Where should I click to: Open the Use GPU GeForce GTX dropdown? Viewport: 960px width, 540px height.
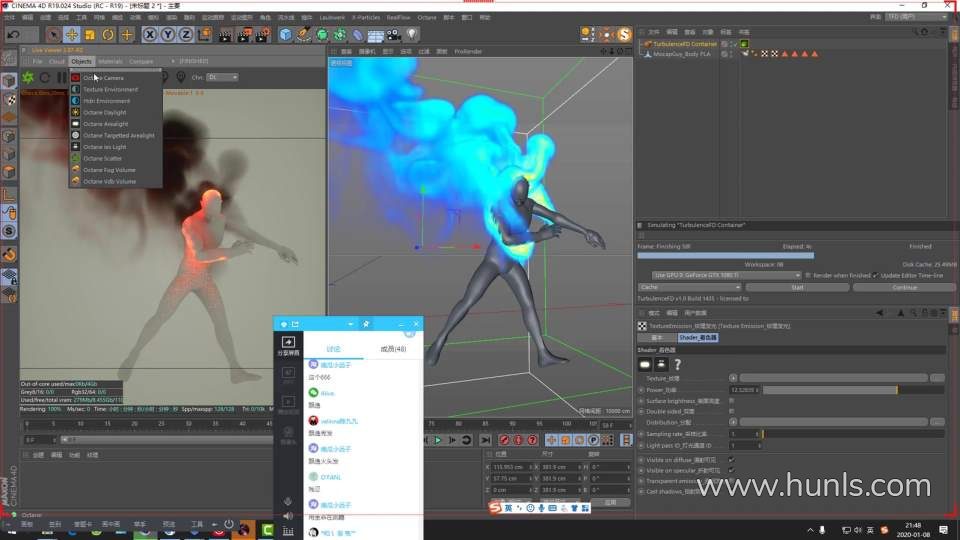coord(725,275)
